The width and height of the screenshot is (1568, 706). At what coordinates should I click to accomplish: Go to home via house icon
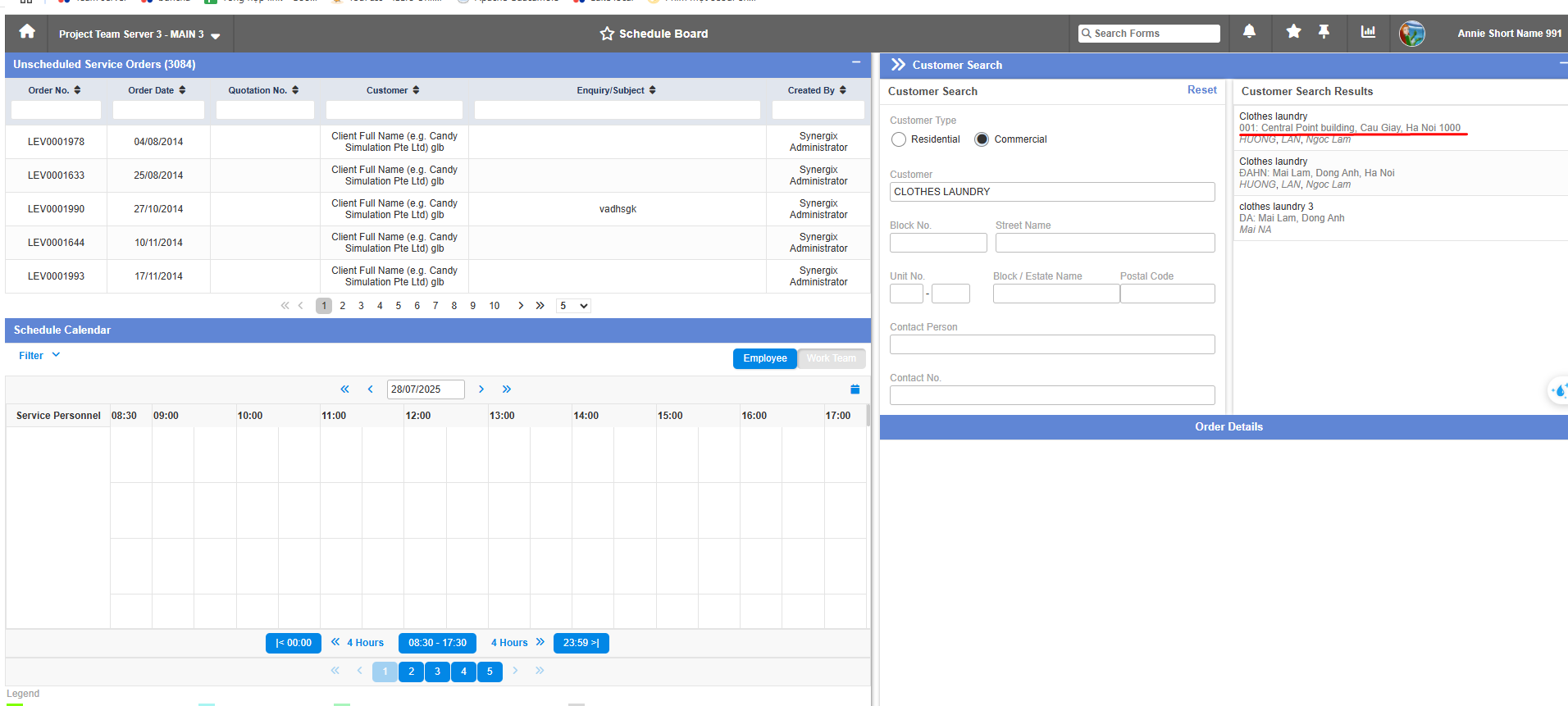[x=27, y=32]
